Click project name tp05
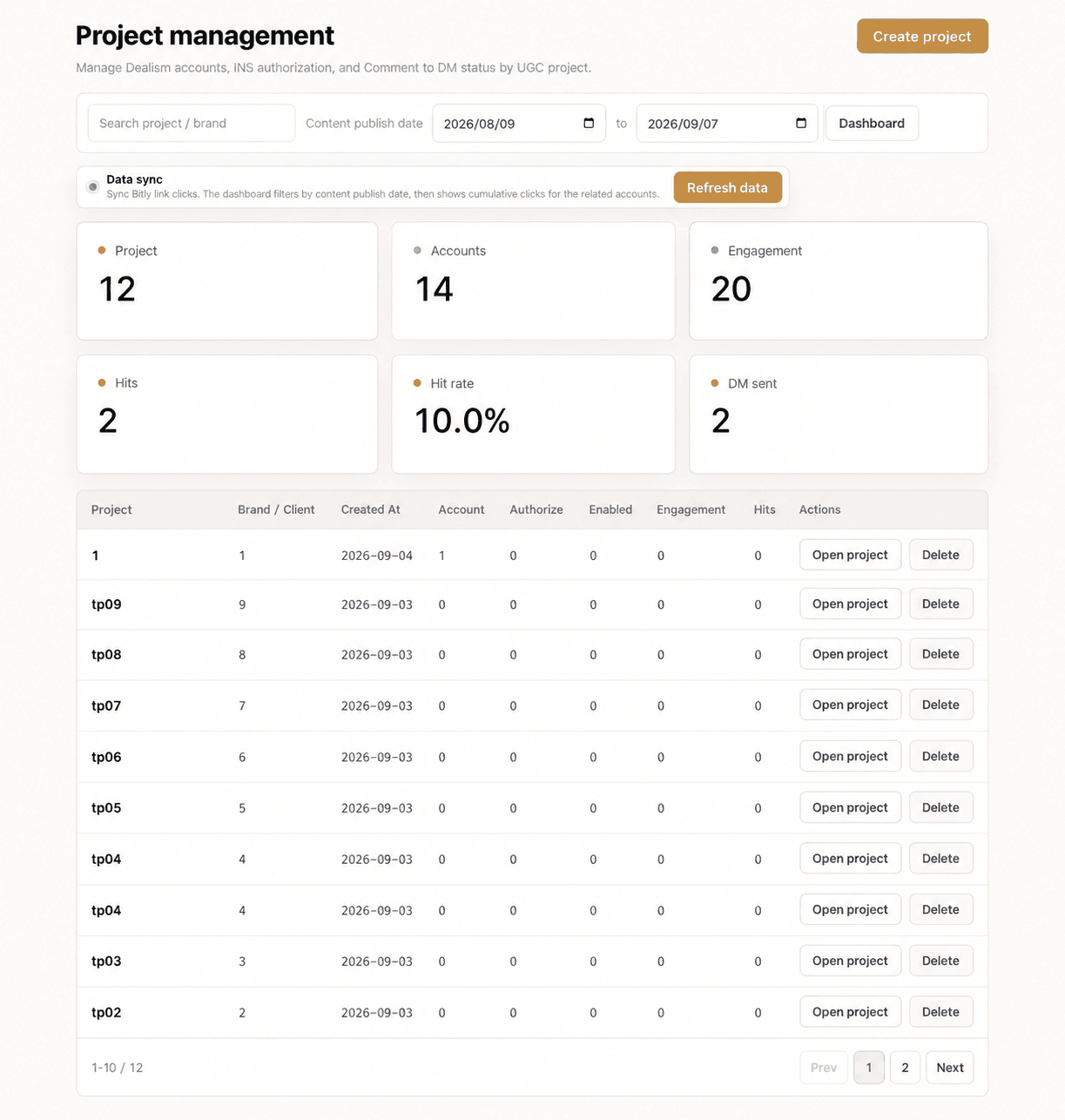The image size is (1065, 1120). click(106, 808)
